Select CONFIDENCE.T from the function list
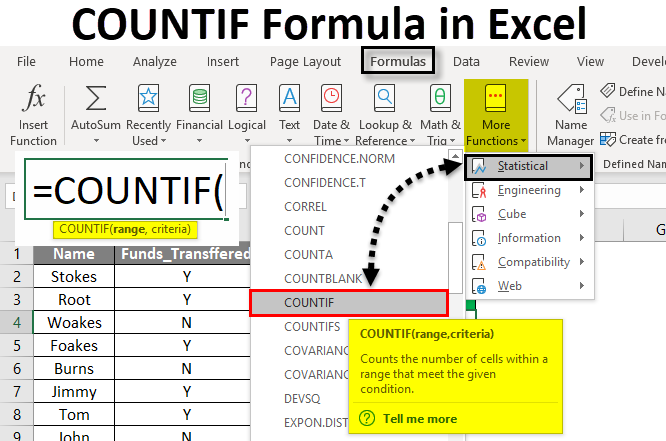This screenshot has width=666, height=441. (325, 183)
